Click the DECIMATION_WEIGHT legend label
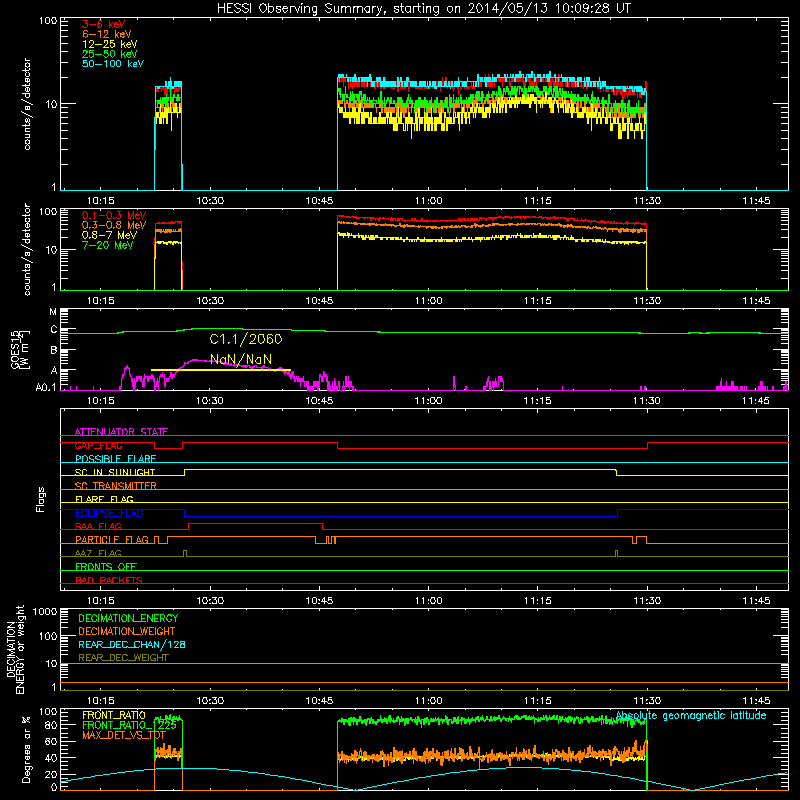This screenshot has width=800, height=800. 127,631
